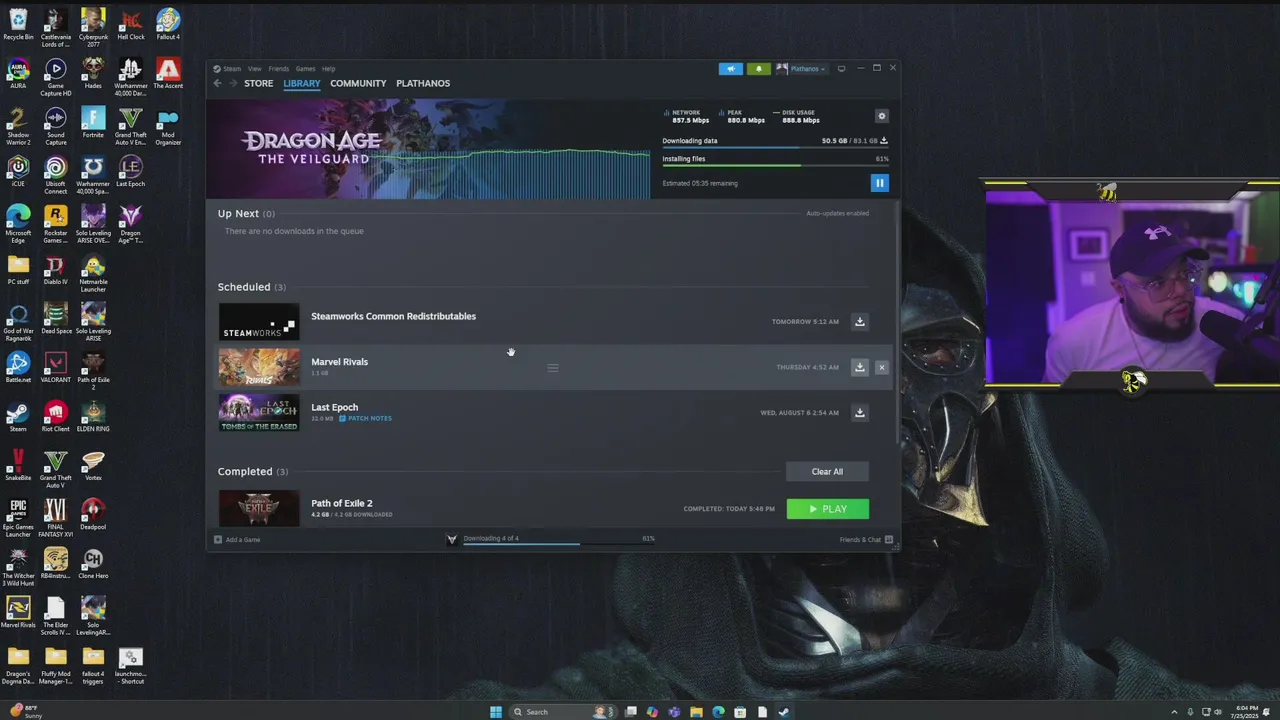Click the Last Epoch thumbnail in downloads

(259, 412)
